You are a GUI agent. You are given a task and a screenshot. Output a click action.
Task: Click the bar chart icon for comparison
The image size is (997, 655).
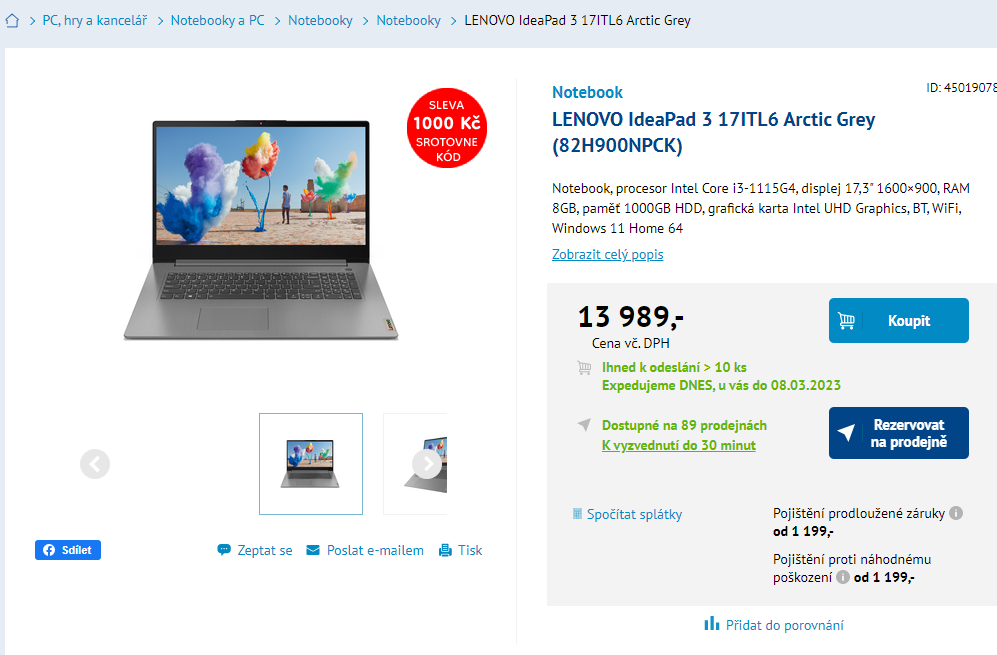[712, 624]
